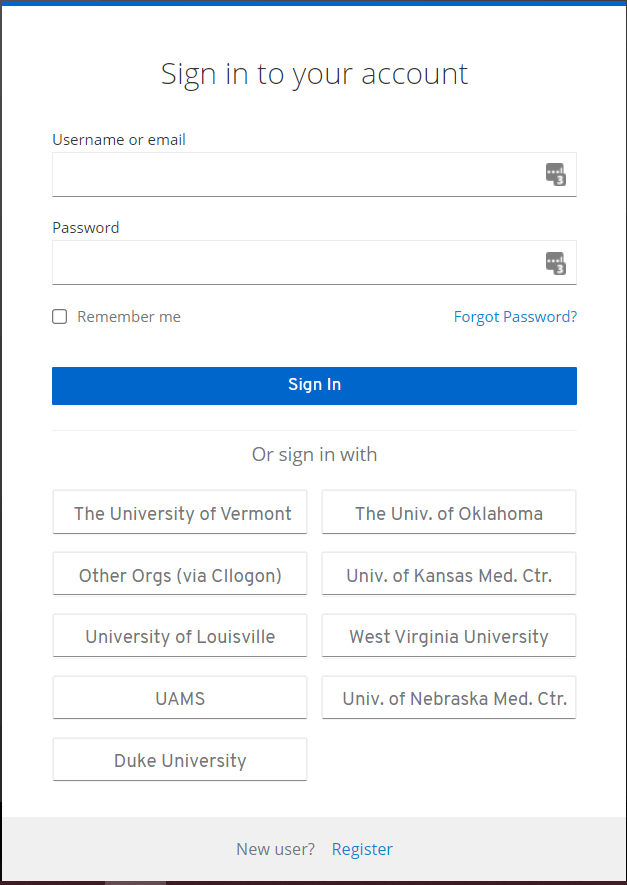Select The Univ. of Oklahoma sign-in option
Image resolution: width=627 pixels, height=885 pixels.
[448, 511]
